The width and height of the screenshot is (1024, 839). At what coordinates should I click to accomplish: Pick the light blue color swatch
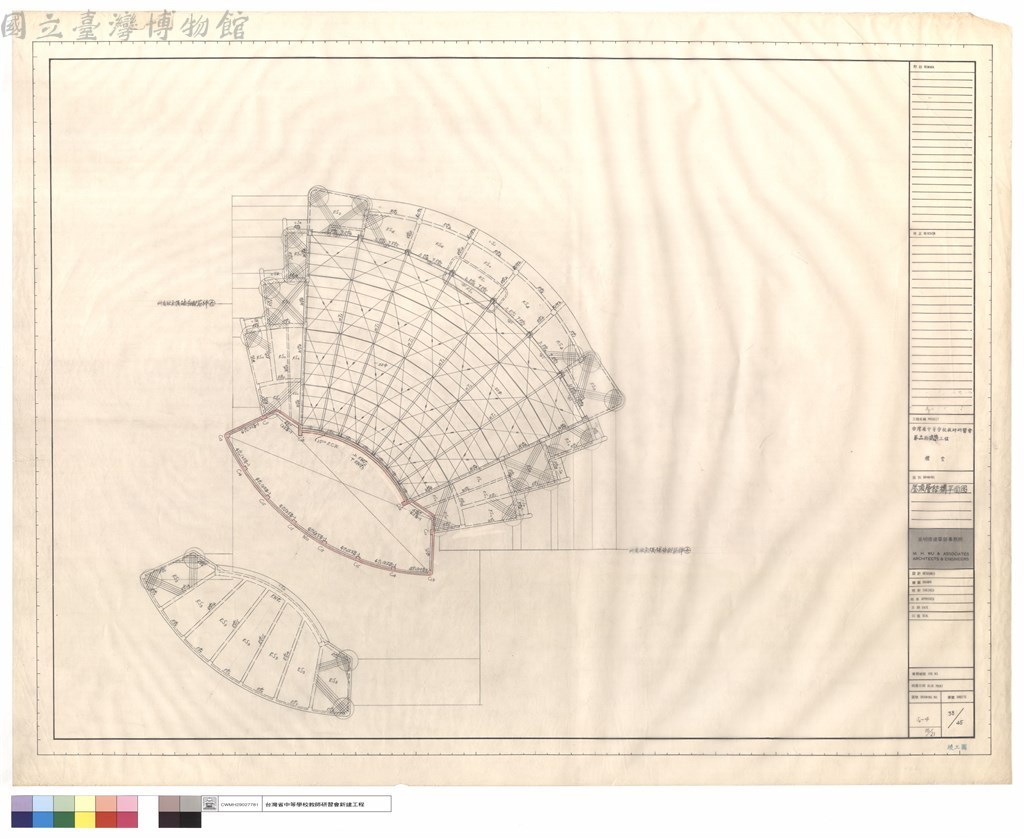tap(43, 804)
